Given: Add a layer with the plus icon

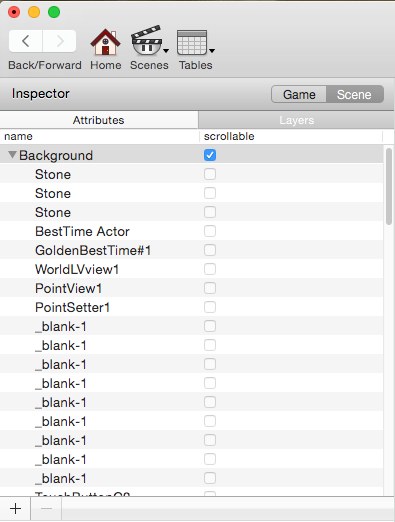Looking at the screenshot, I should (x=15, y=509).
